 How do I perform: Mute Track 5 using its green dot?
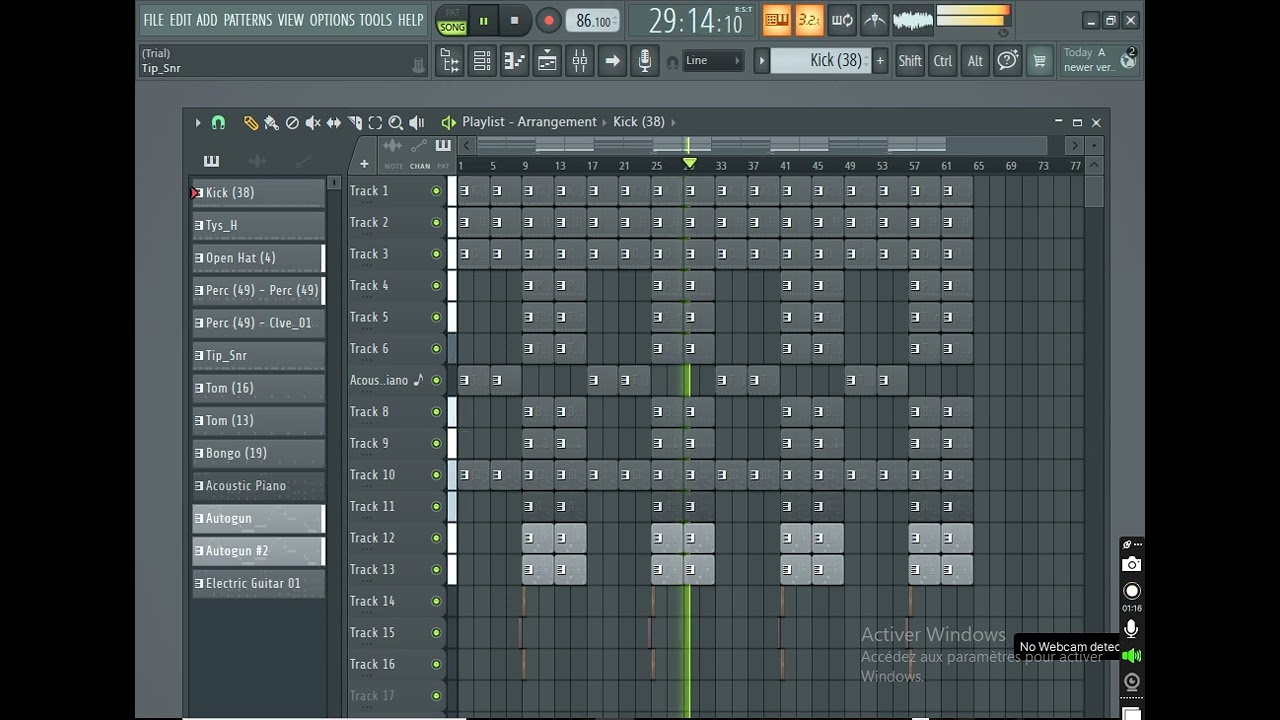[436, 317]
